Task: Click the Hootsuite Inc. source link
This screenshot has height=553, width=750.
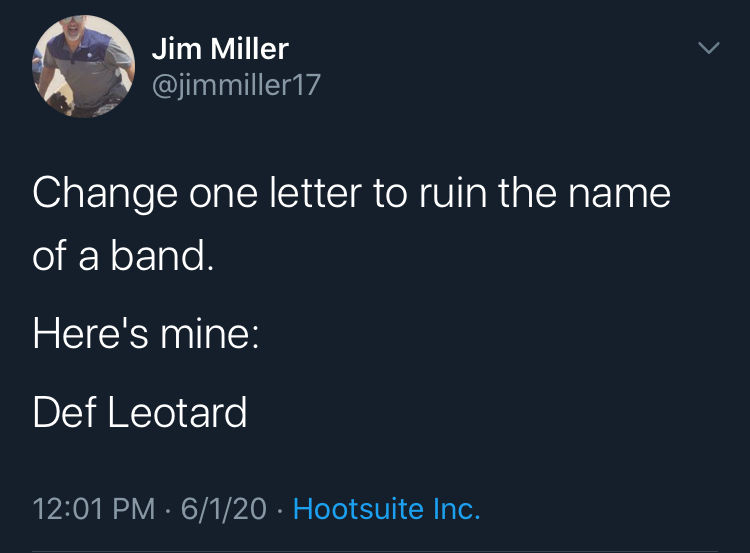Action: [387, 509]
